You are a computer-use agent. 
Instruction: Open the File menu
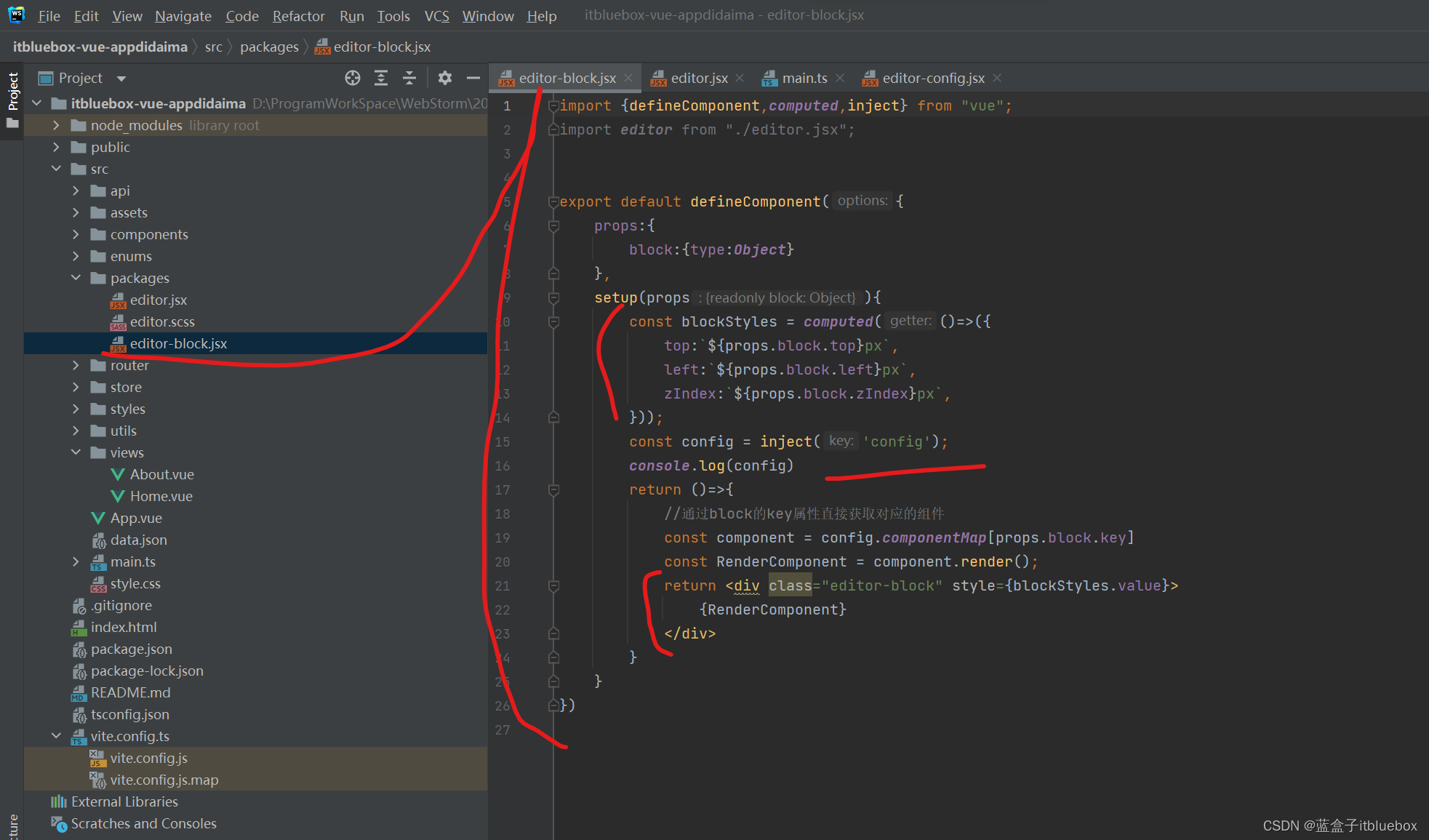pos(49,15)
